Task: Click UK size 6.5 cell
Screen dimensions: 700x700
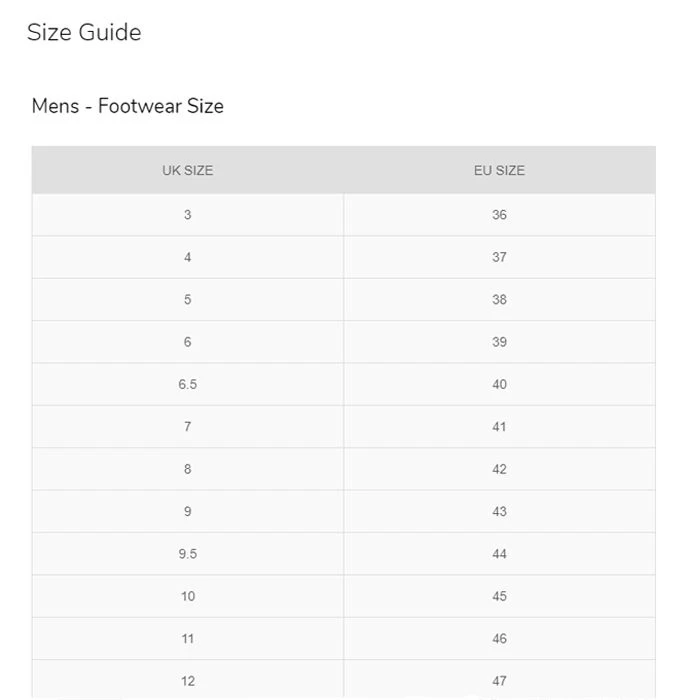Action: click(187, 384)
